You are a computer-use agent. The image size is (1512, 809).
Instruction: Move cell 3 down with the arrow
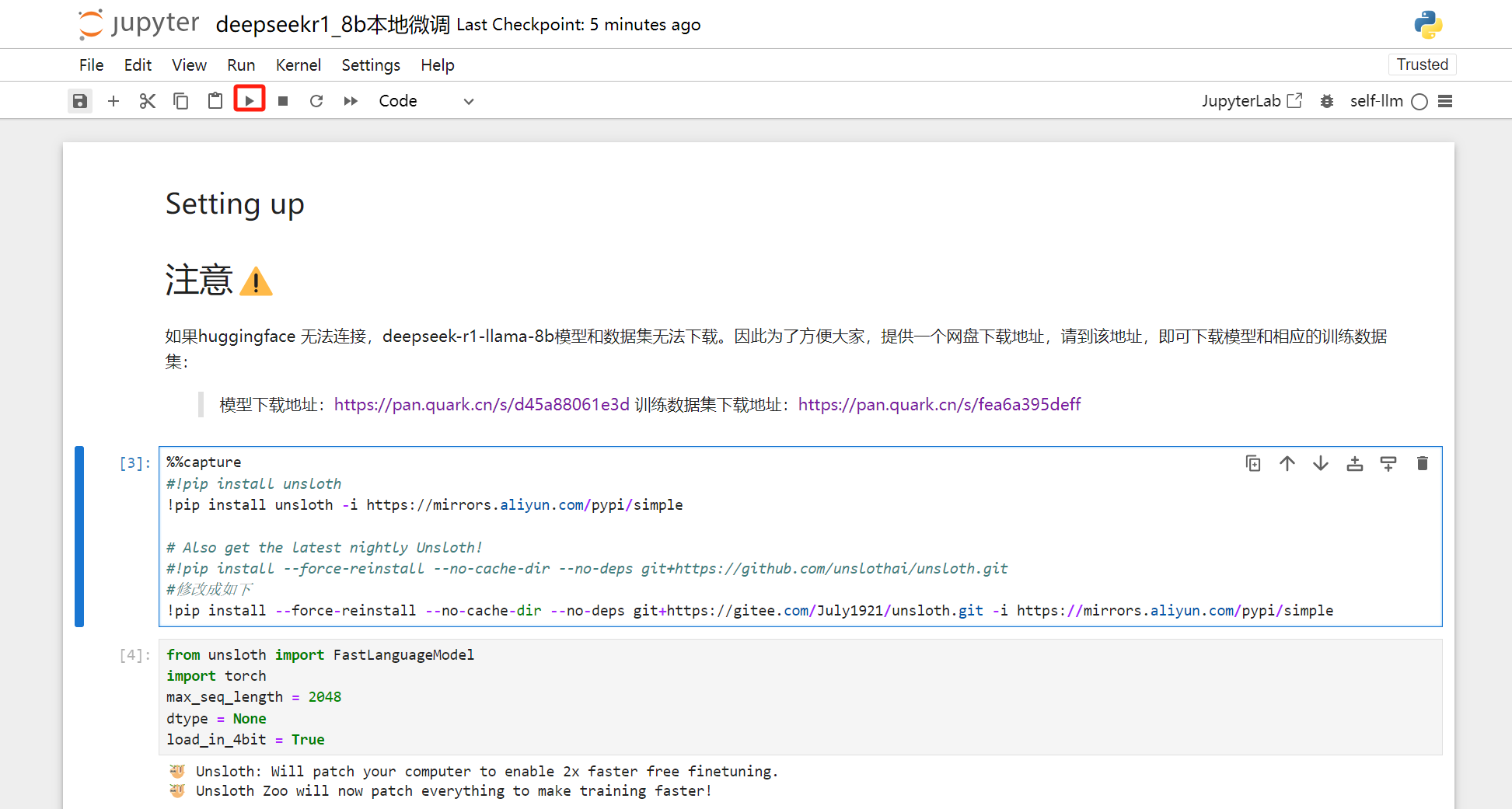pyautogui.click(x=1321, y=464)
